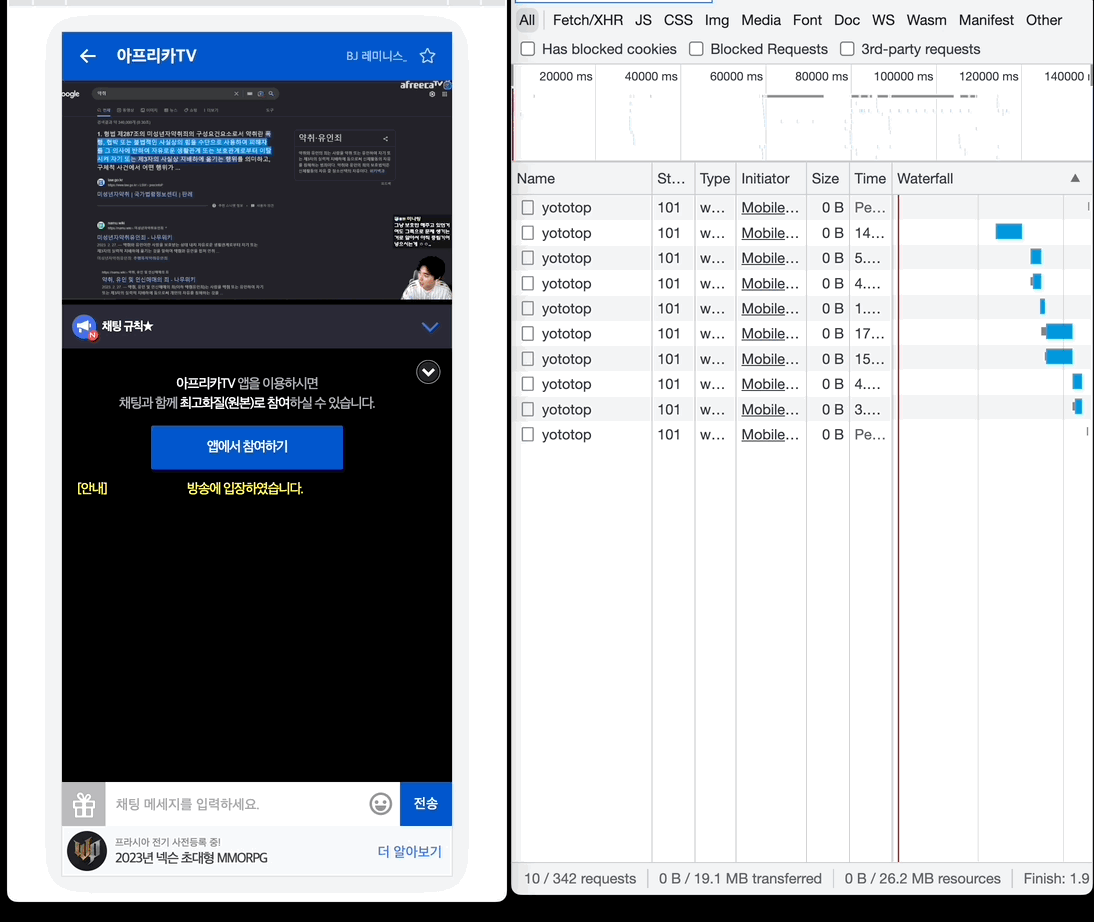Click the circular game ad logo icon
This screenshot has height=922, width=1094.
(87, 851)
